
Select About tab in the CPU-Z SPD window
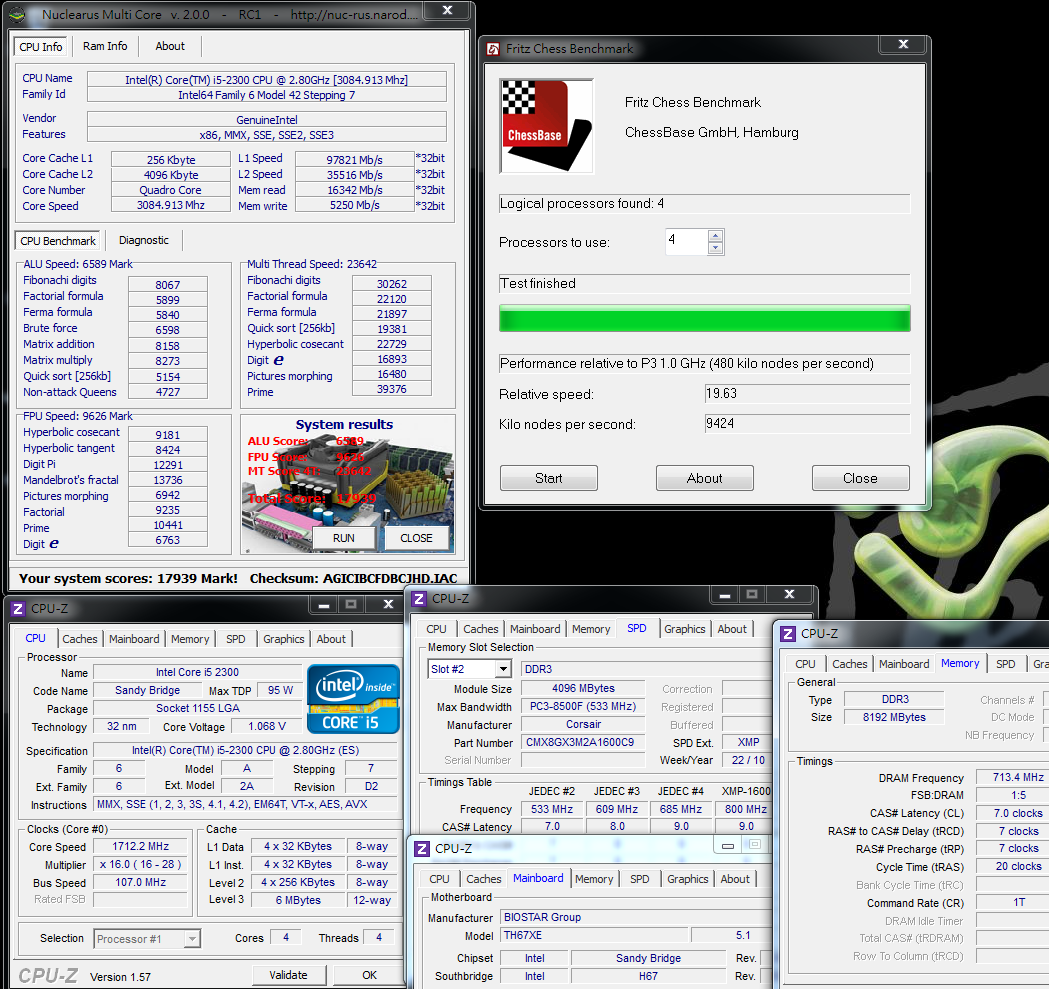(732, 629)
